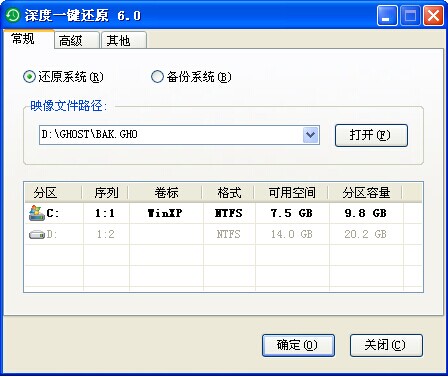Click the bold NTFS cell in C: row
The width and height of the screenshot is (448, 377).
coord(229,213)
